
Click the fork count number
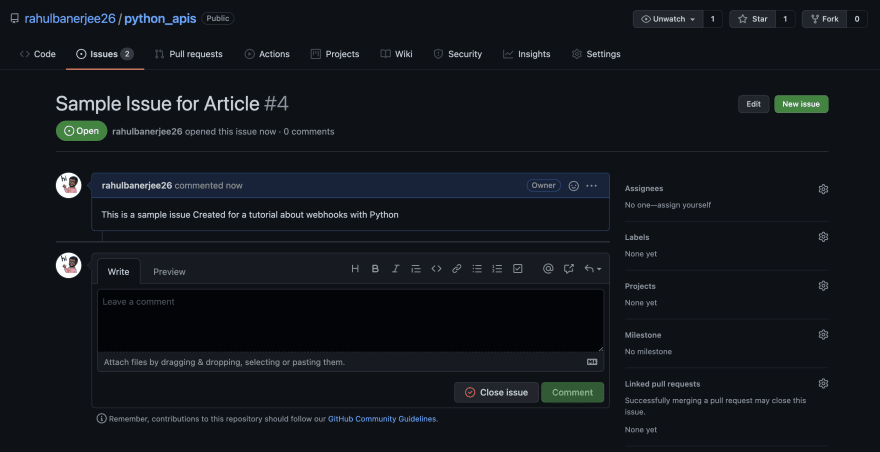click(857, 19)
